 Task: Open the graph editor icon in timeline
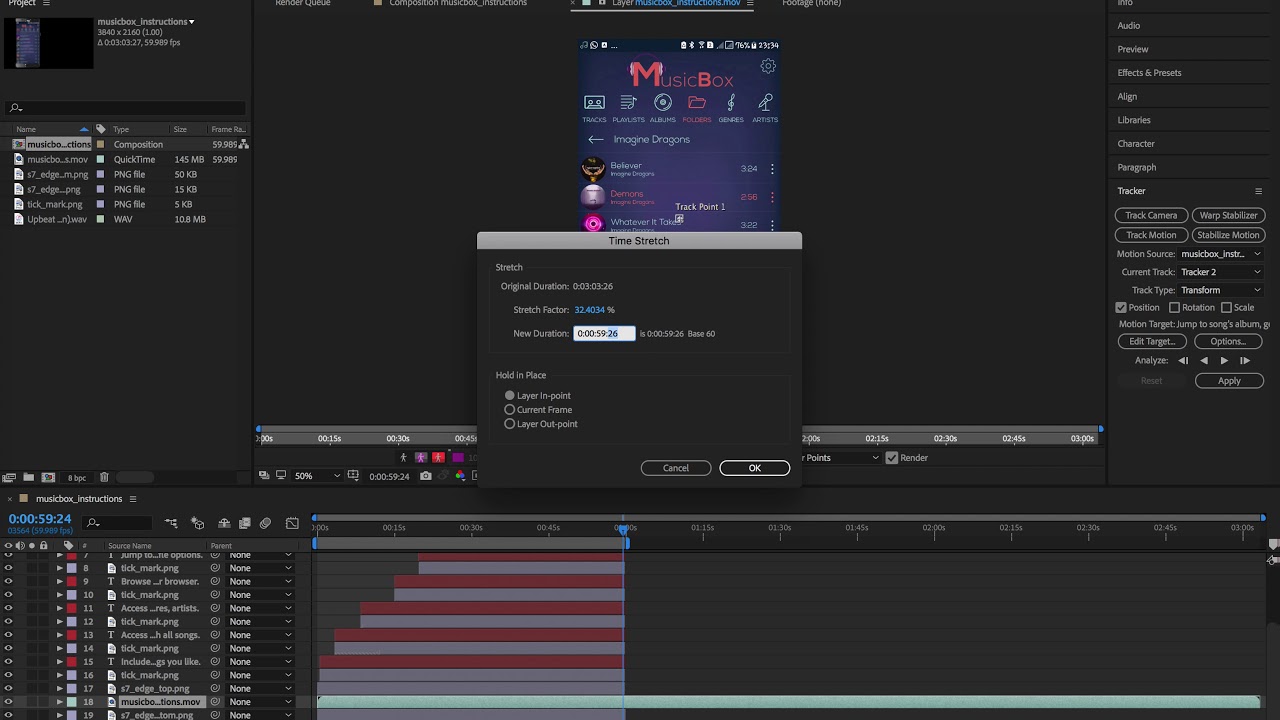292,523
